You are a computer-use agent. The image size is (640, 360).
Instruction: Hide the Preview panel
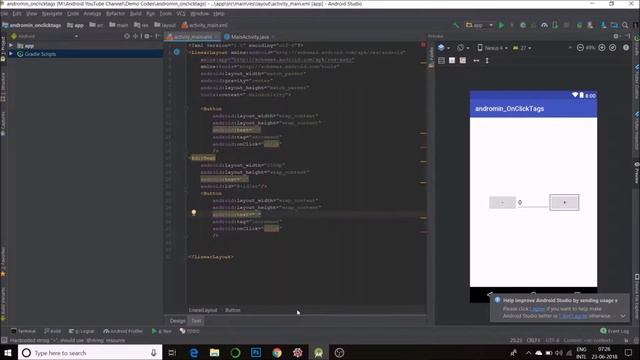point(627,36)
